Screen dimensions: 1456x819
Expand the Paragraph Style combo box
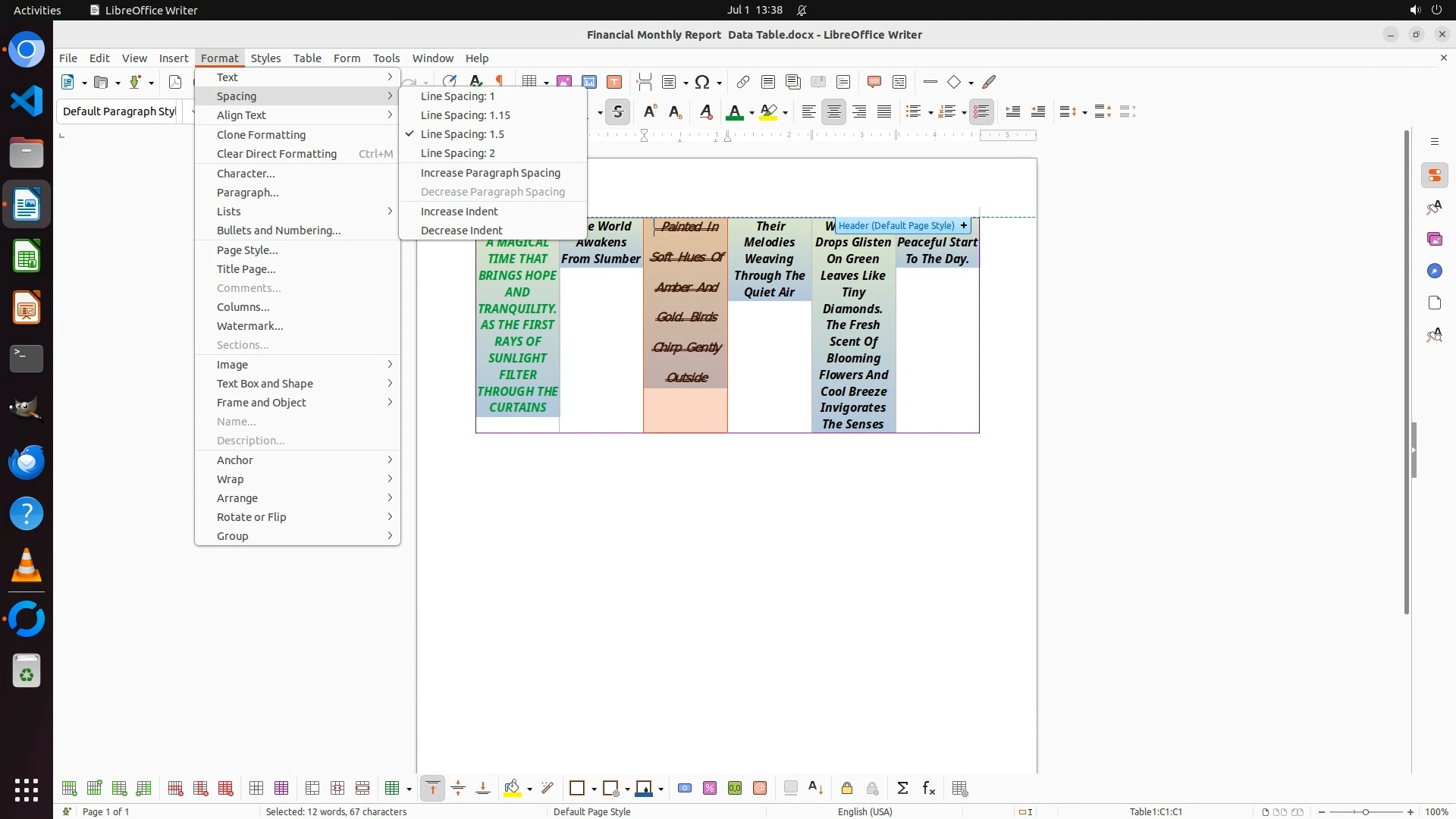click(x=193, y=111)
